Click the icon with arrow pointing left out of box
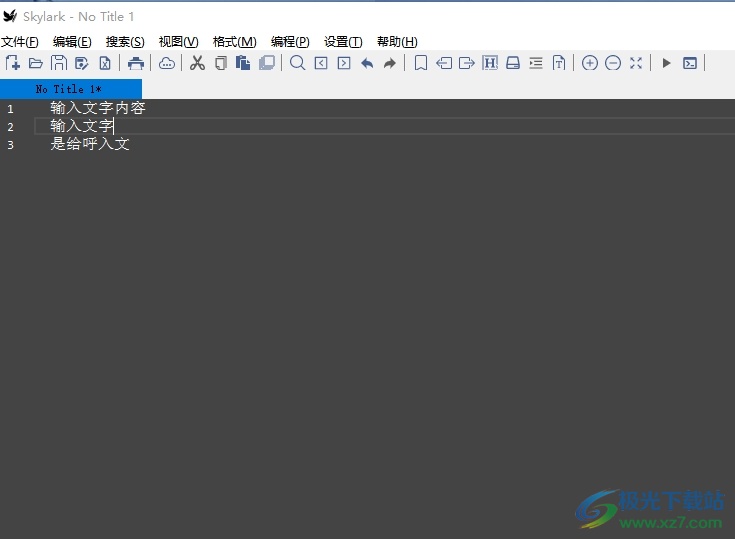735x539 pixels. [x=444, y=63]
